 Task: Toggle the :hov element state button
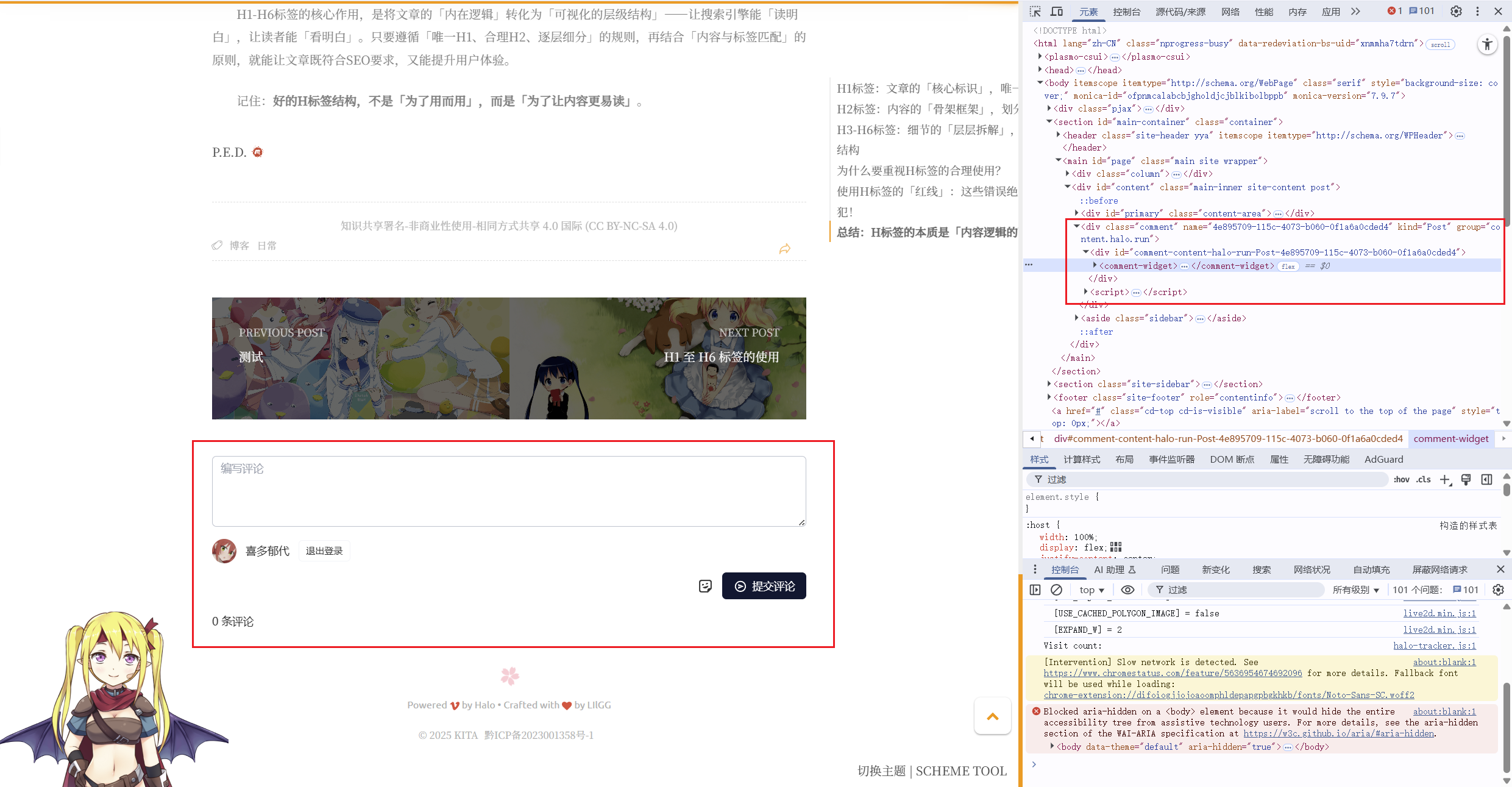click(x=1401, y=480)
